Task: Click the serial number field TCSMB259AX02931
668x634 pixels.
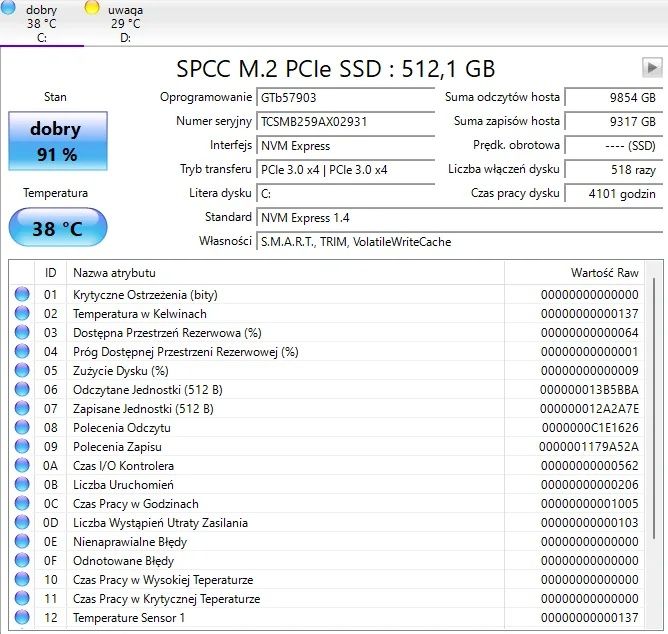Action: coord(346,122)
